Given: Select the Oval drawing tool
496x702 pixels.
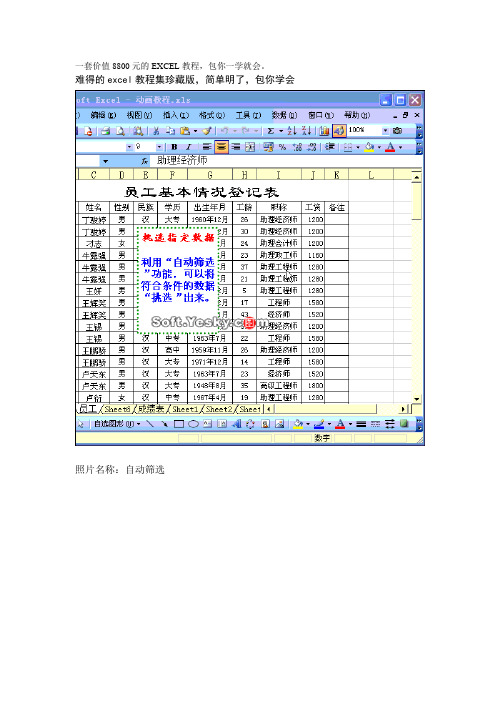Looking at the screenshot, I should pos(193,424).
